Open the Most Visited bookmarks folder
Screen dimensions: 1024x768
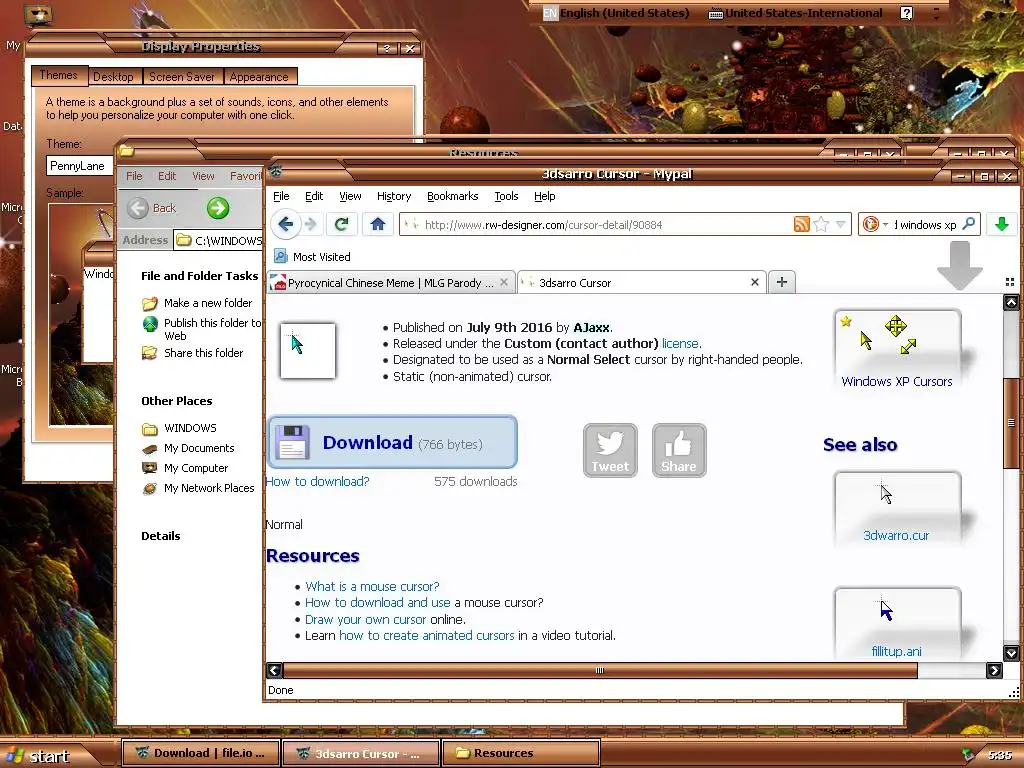(312, 257)
